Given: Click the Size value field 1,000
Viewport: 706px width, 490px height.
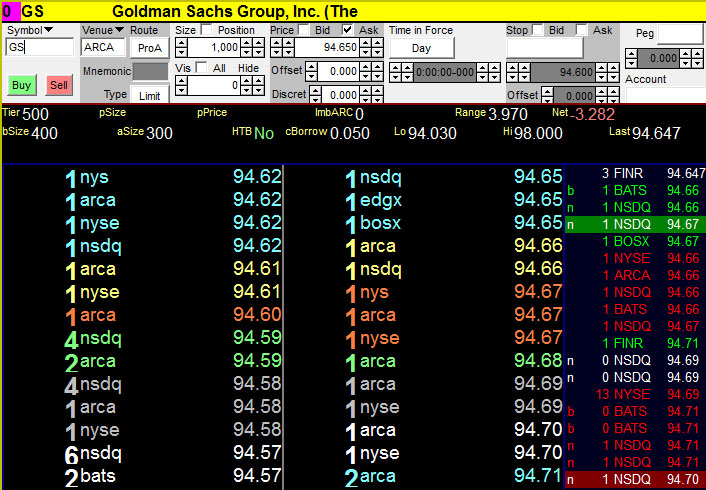Looking at the screenshot, I should pos(214,47).
